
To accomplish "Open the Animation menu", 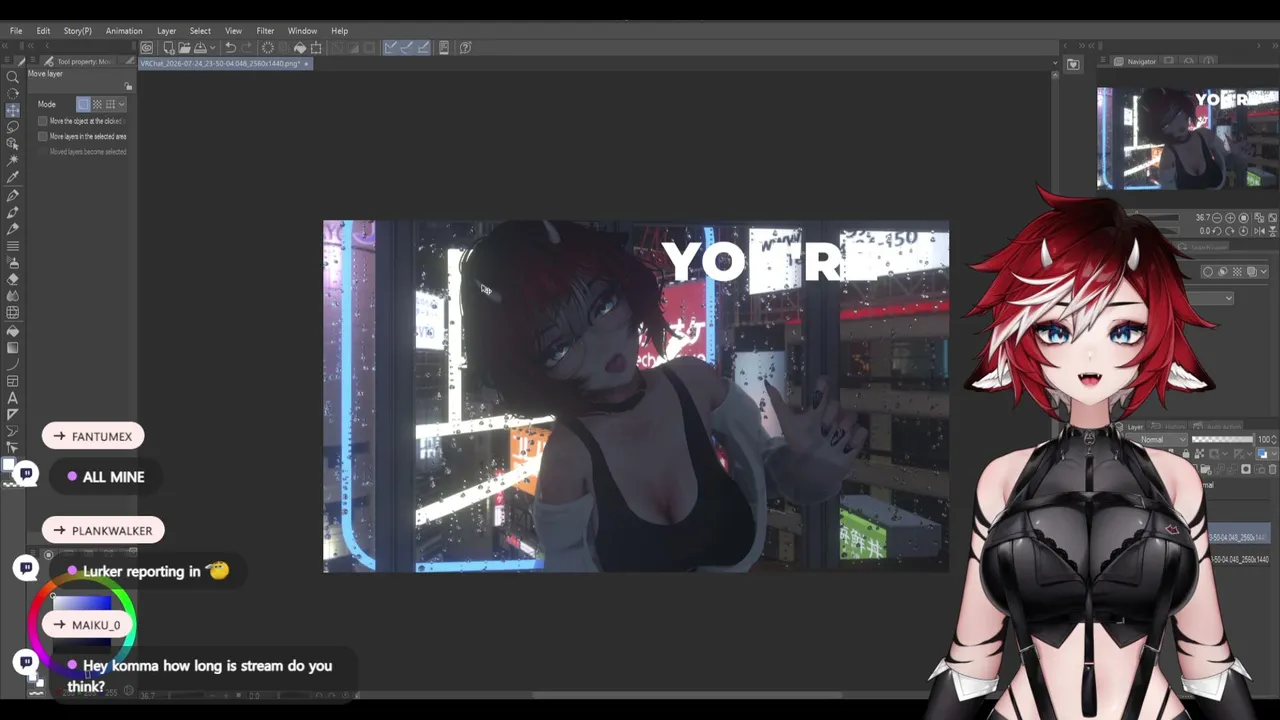I will 124,31.
